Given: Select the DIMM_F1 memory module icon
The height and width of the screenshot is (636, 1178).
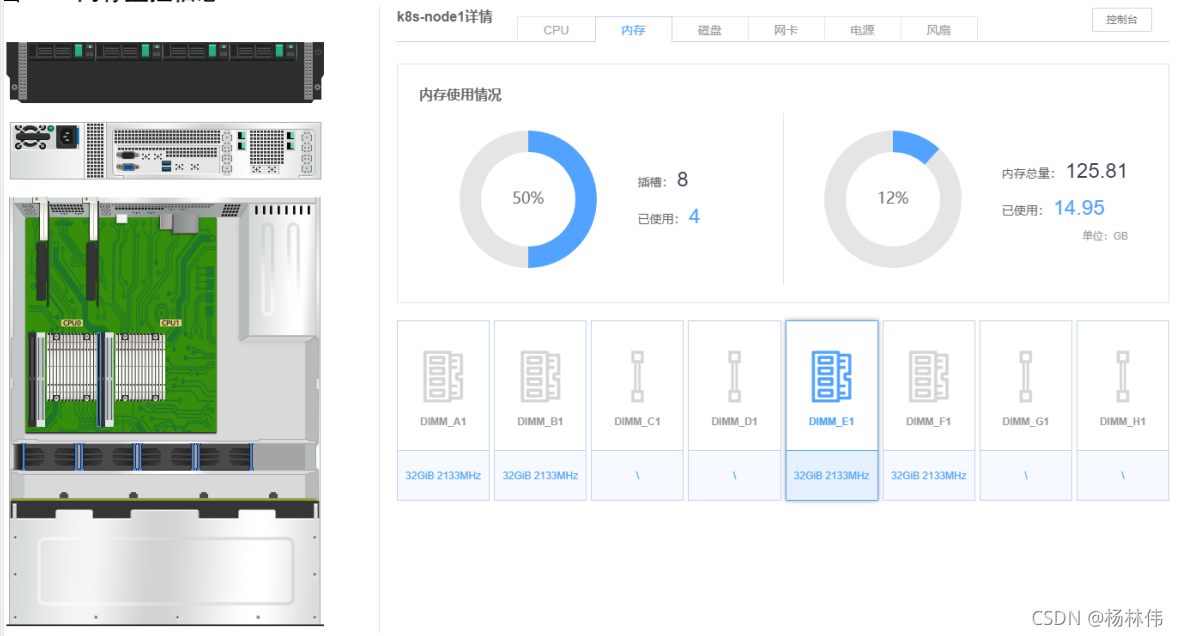Looking at the screenshot, I should [x=929, y=376].
